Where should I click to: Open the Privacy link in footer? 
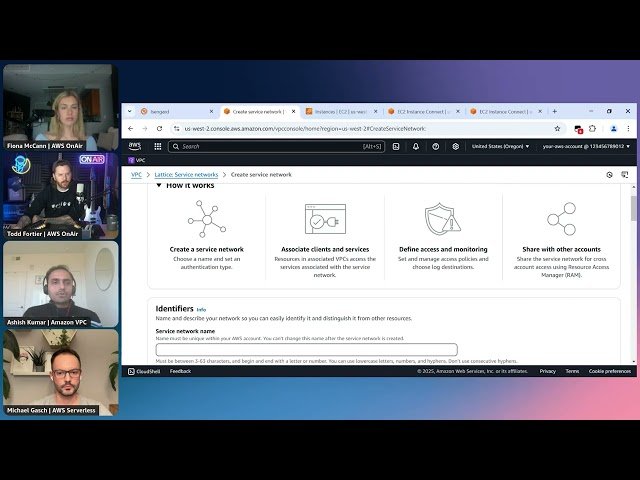(x=547, y=371)
